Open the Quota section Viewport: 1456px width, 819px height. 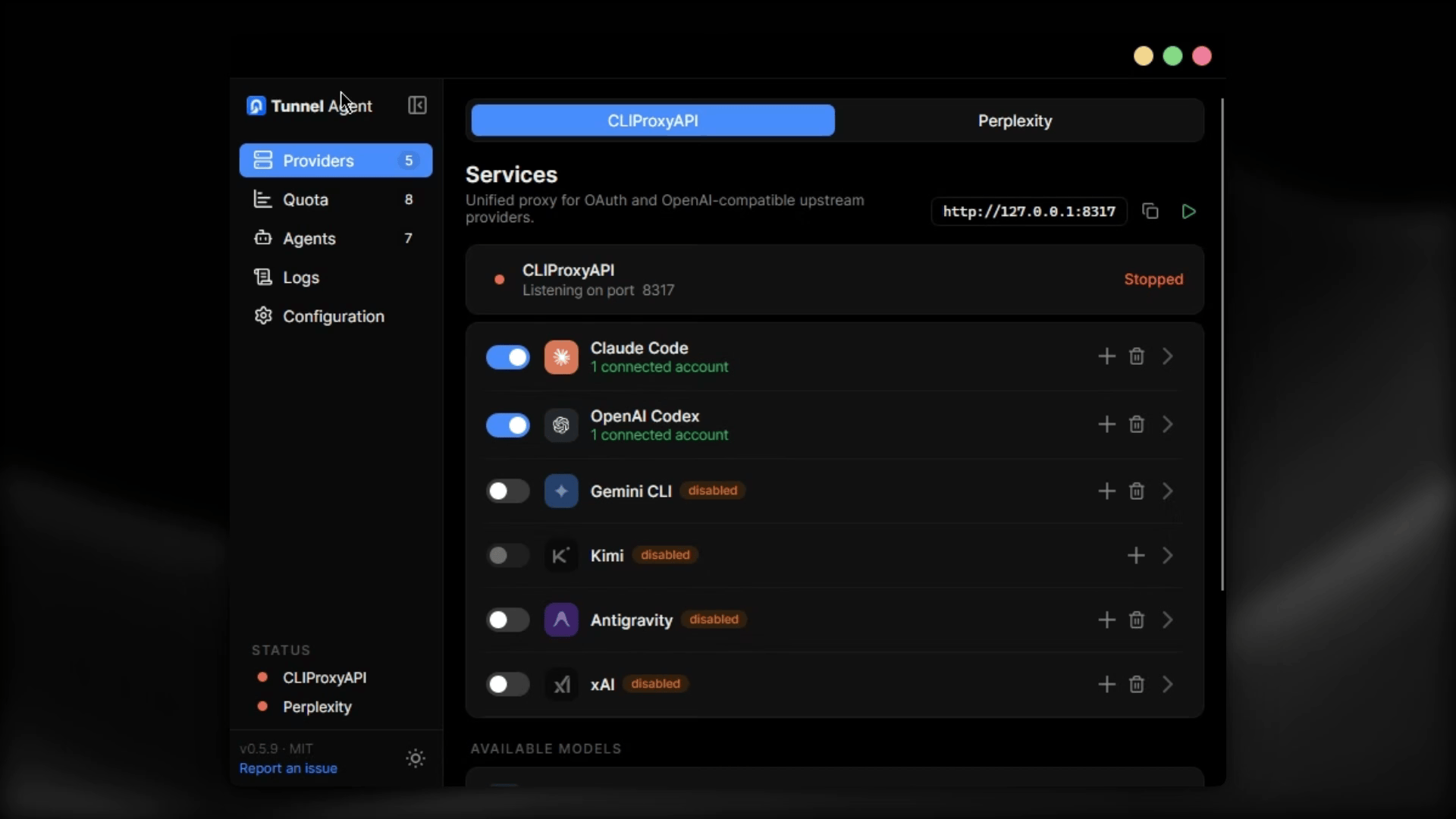336,199
